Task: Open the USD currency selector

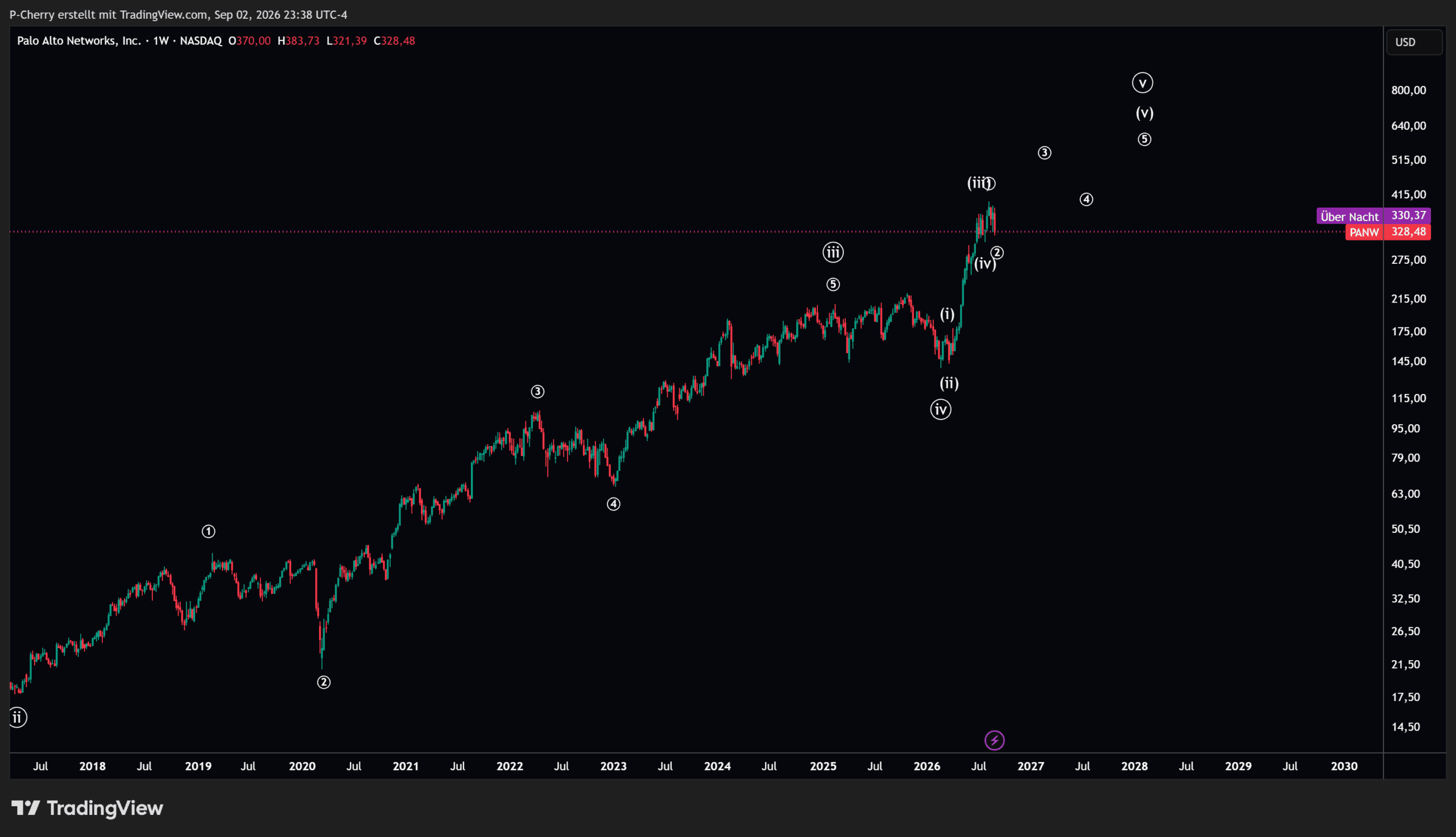Action: 1413,42
